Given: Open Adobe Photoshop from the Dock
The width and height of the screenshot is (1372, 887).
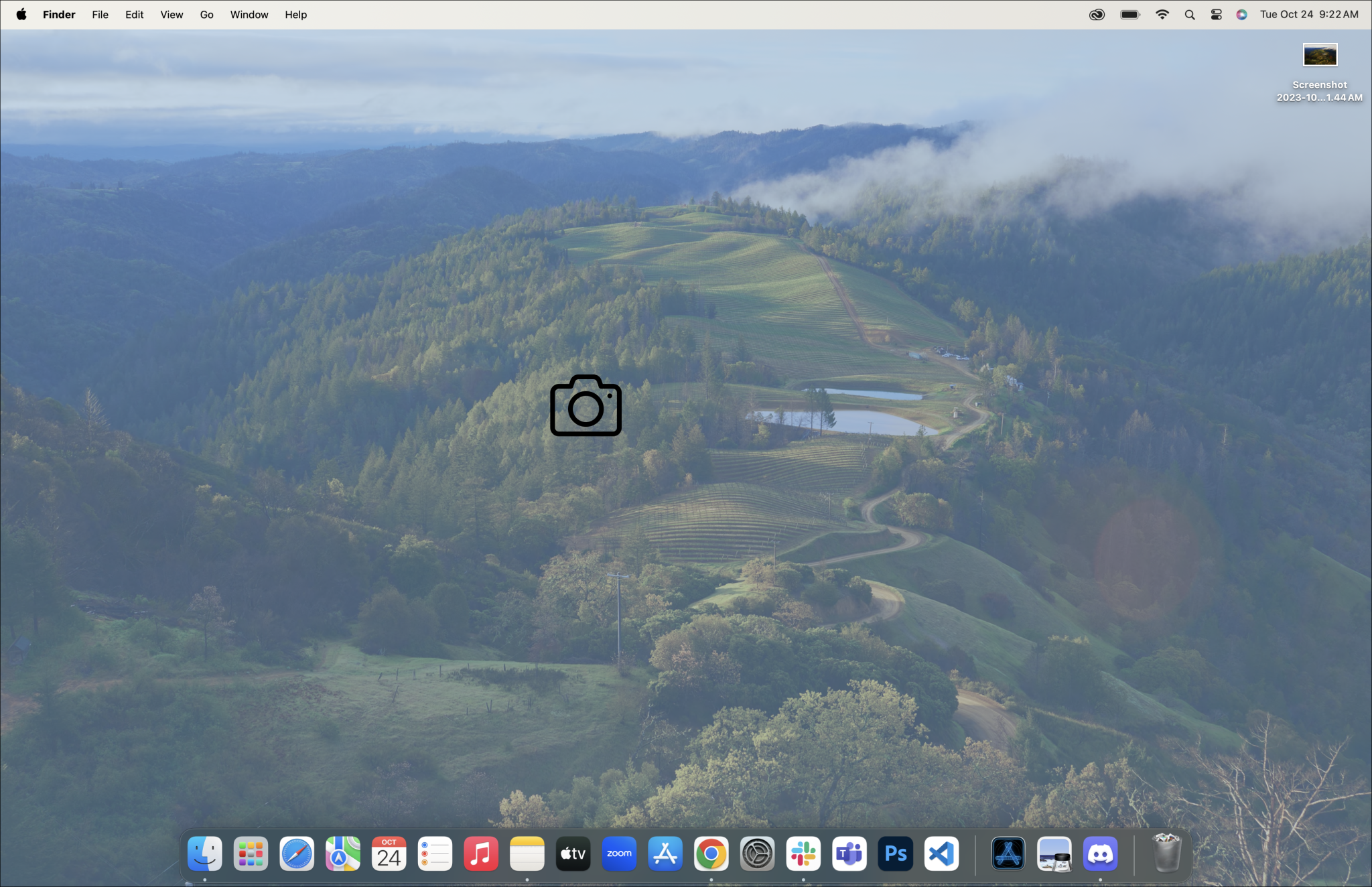Looking at the screenshot, I should [x=896, y=854].
